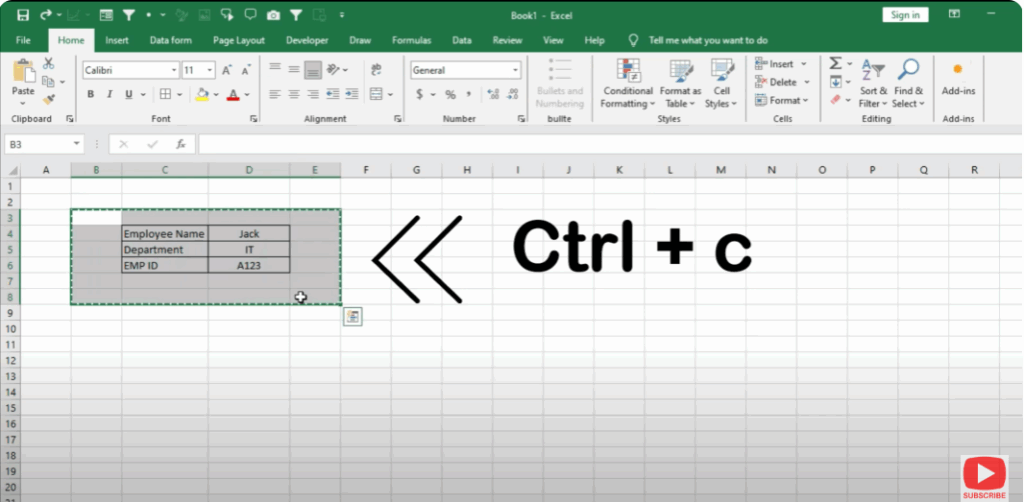Click the fx Insert Function icon
Screen dimensions: 1024x502
(x=181, y=144)
